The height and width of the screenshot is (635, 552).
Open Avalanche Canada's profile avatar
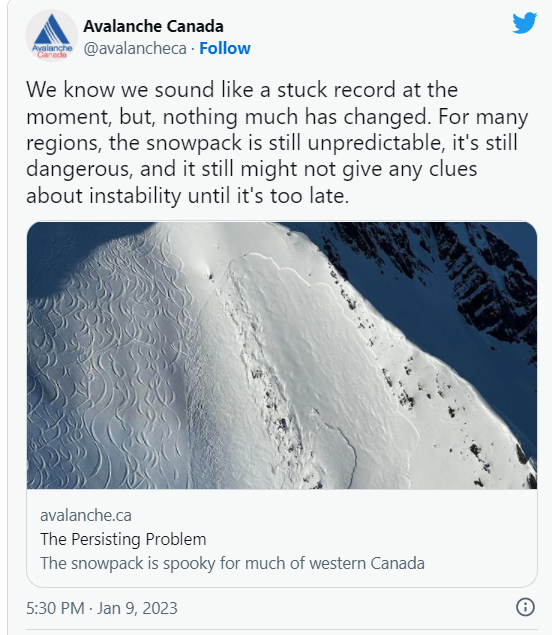click(x=52, y=36)
